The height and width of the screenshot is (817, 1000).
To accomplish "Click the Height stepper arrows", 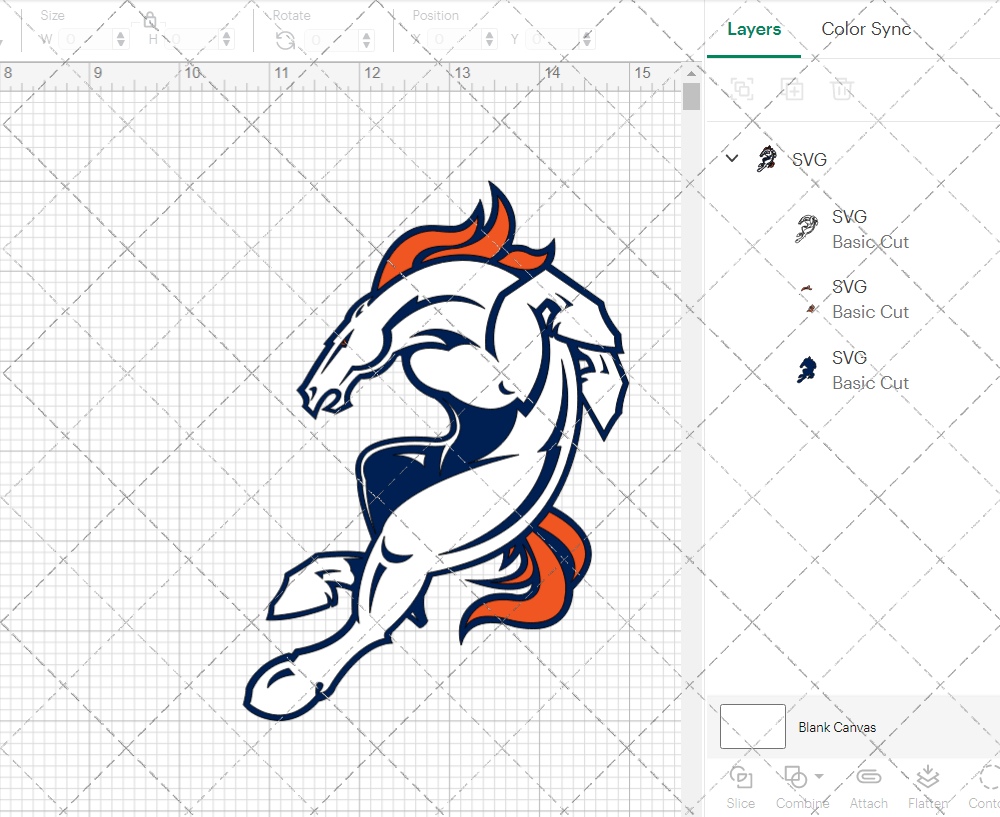I will click(x=226, y=40).
